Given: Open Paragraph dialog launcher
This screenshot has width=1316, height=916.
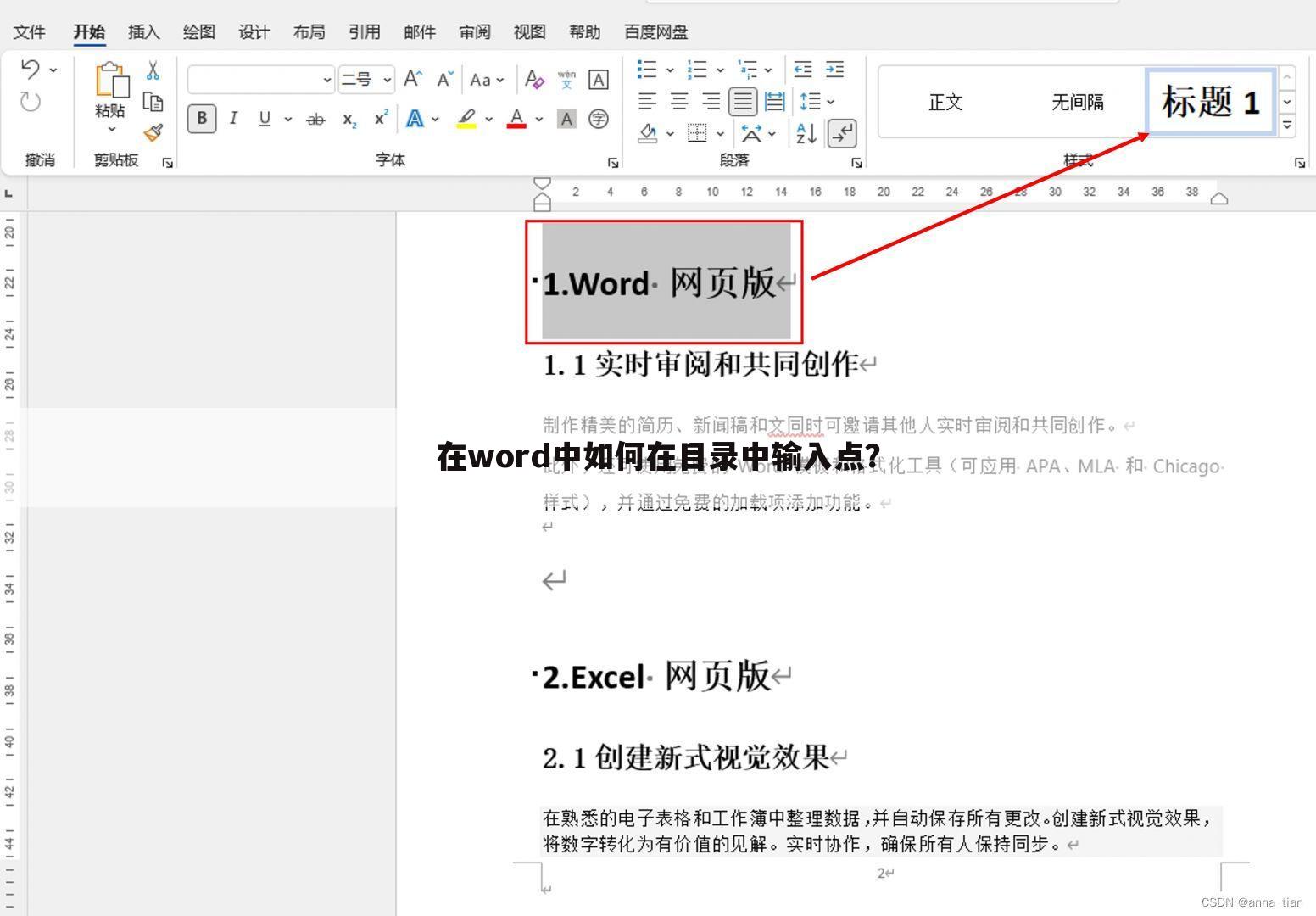Looking at the screenshot, I should [x=856, y=163].
